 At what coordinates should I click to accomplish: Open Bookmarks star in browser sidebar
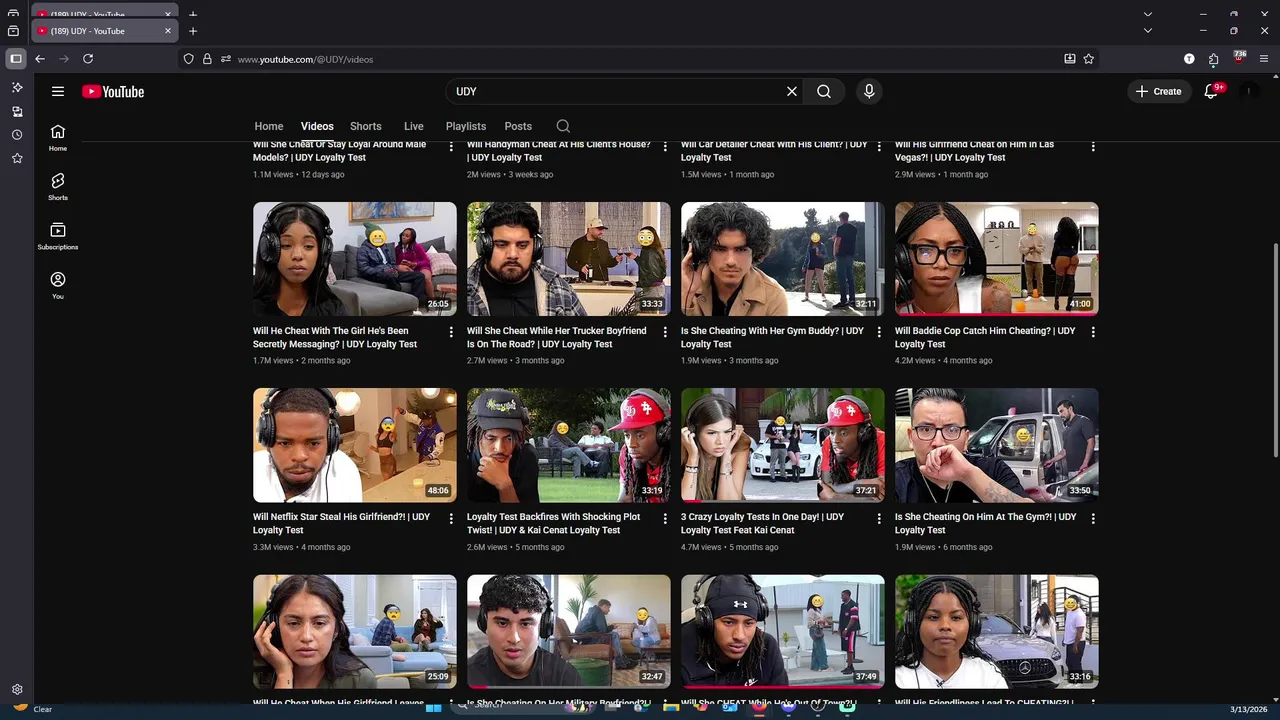click(17, 158)
